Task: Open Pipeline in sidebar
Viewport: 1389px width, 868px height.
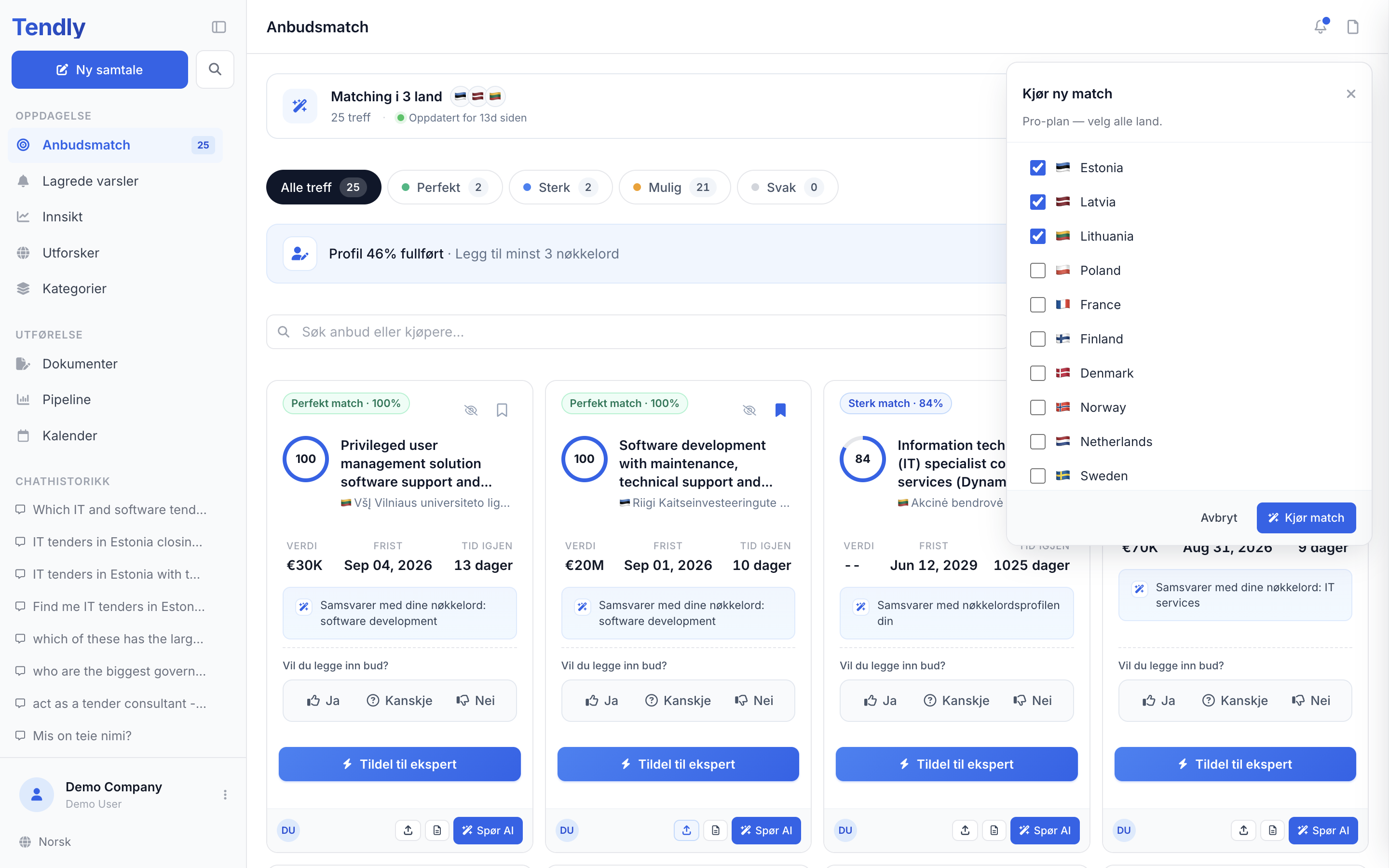Action: pos(115,399)
